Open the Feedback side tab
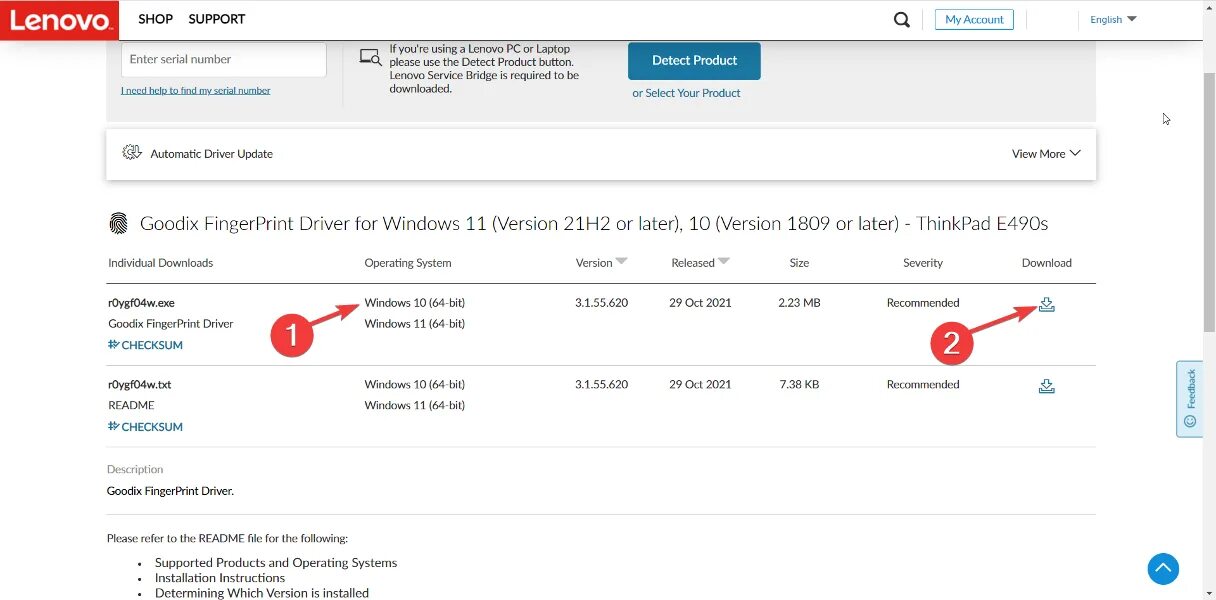Image resolution: width=1216 pixels, height=600 pixels. (1189, 398)
